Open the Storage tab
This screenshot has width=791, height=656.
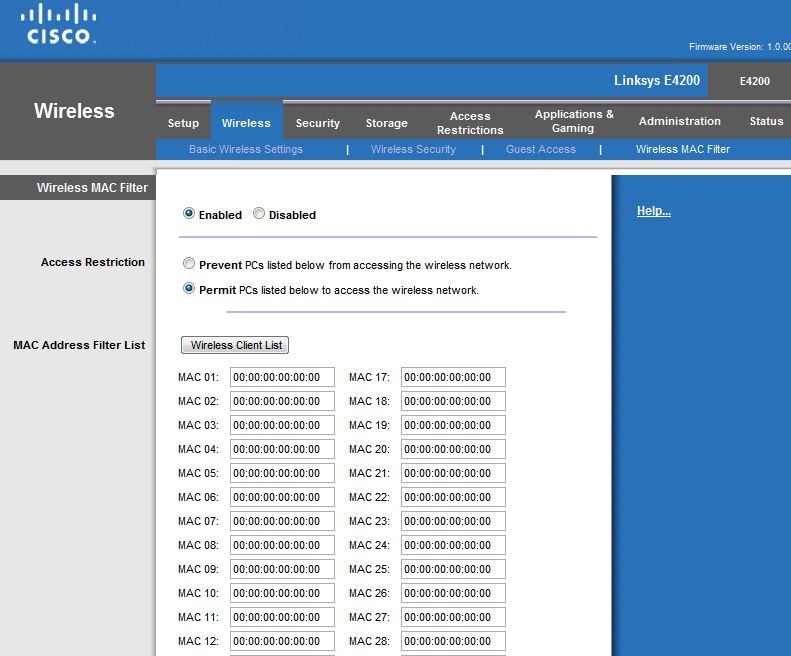click(x=386, y=123)
